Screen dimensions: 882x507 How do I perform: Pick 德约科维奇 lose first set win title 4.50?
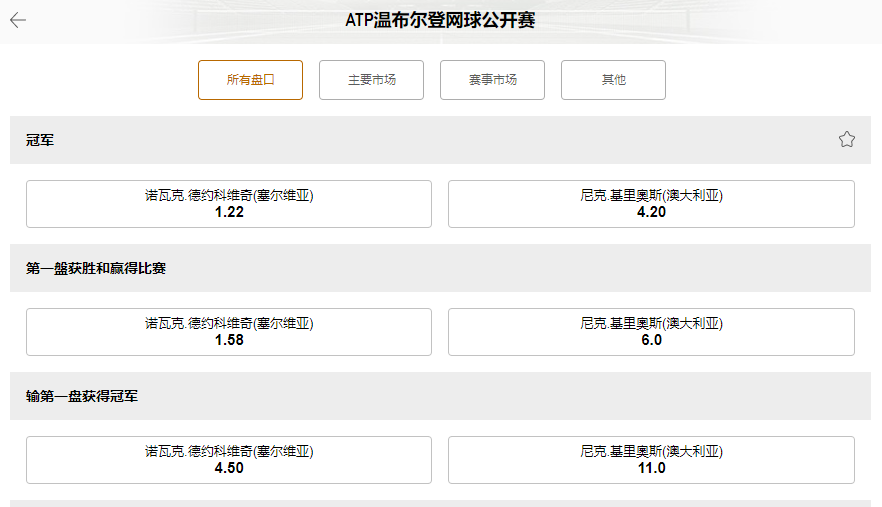(x=229, y=460)
